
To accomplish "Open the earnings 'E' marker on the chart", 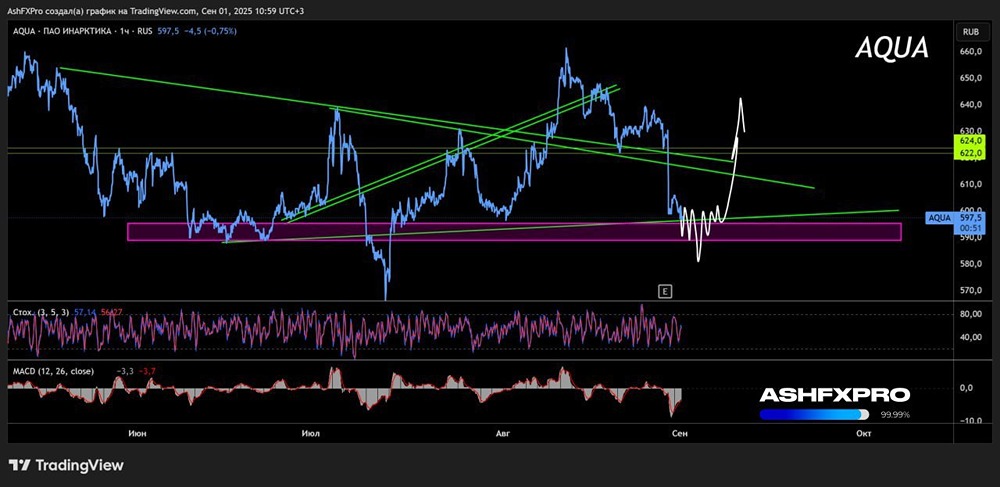I will tap(665, 291).
